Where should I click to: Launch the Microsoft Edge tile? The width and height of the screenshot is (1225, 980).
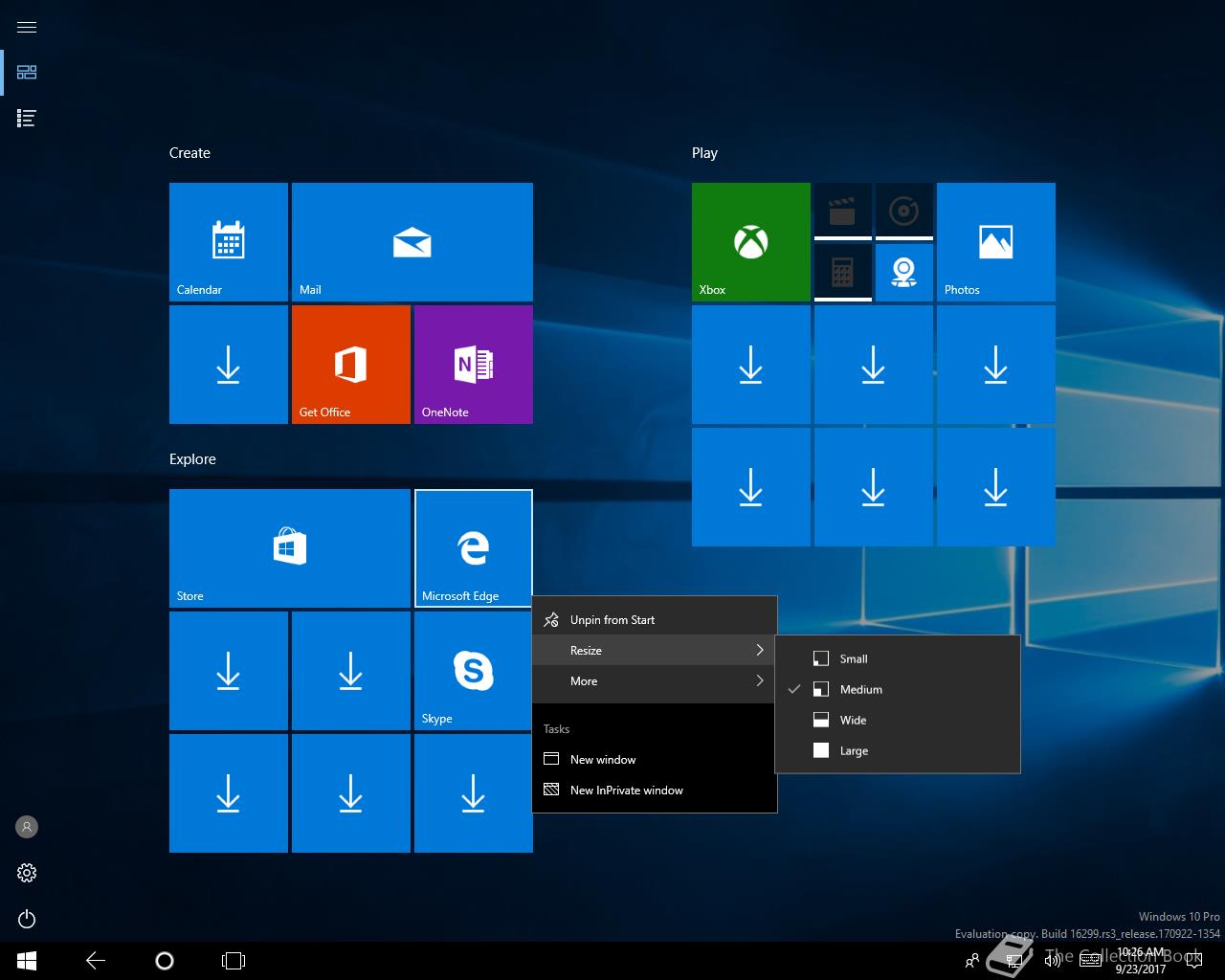(x=474, y=548)
